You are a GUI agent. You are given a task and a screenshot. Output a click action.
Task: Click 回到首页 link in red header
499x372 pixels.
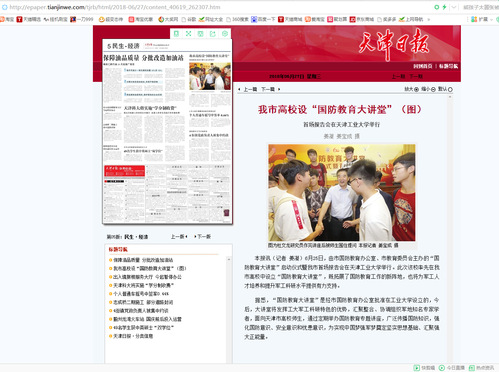pos(423,66)
